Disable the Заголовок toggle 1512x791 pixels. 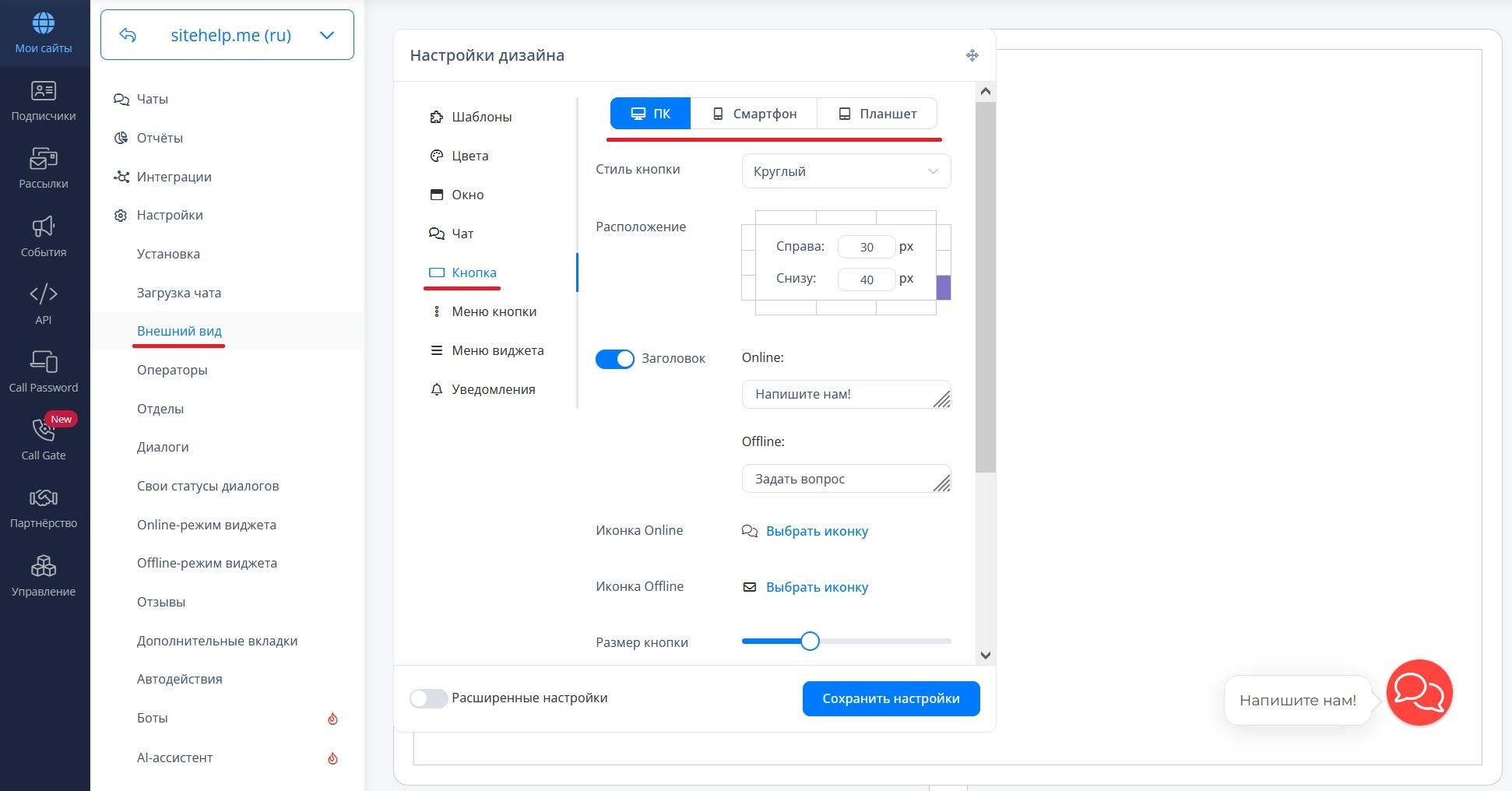(615, 359)
